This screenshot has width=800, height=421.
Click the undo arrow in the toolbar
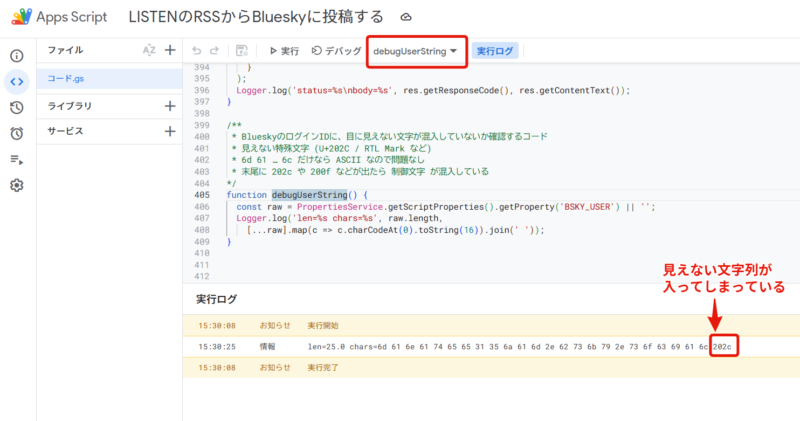point(197,50)
